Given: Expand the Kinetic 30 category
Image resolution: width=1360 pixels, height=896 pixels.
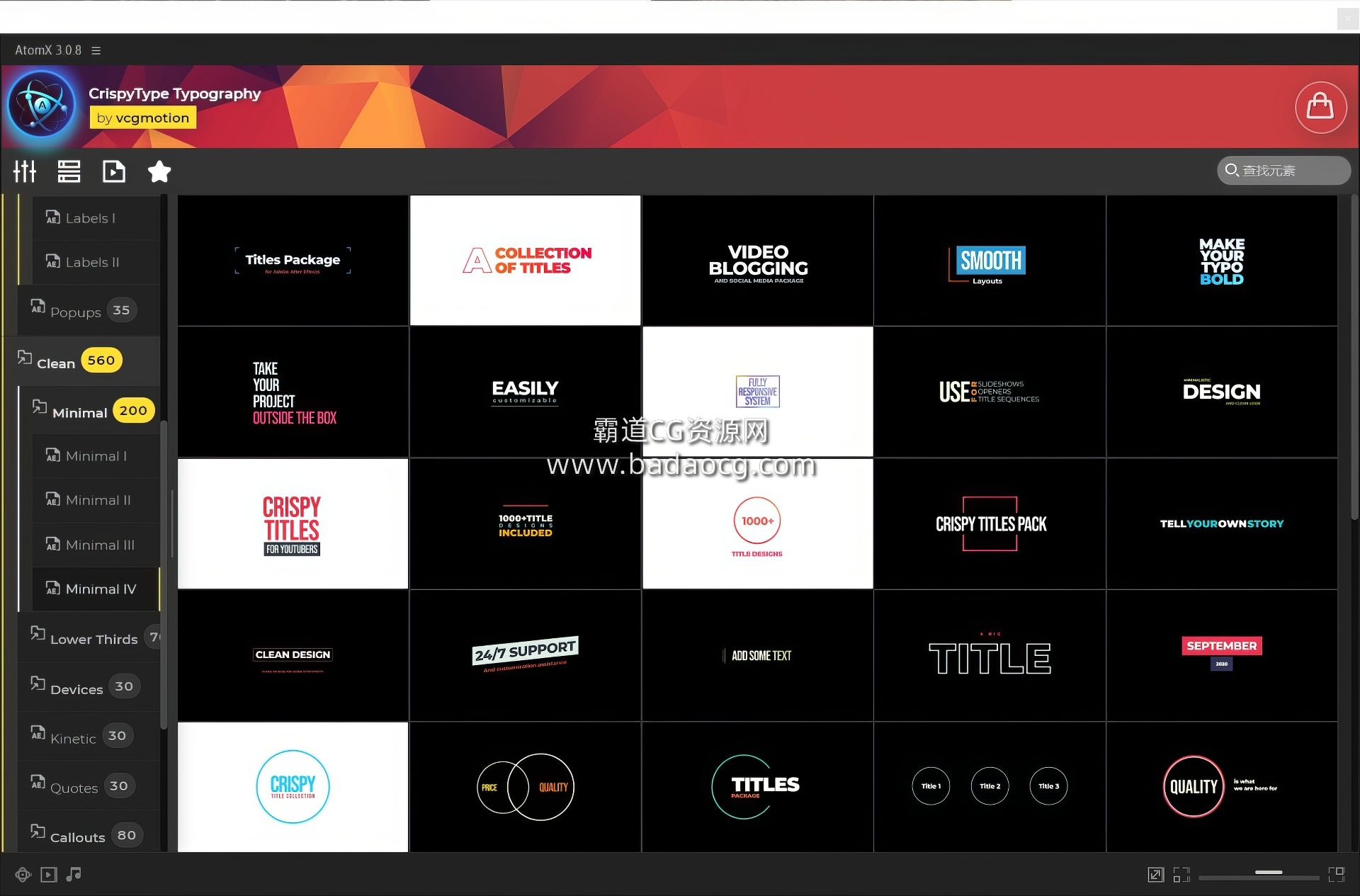Looking at the screenshot, I should pyautogui.click(x=89, y=737).
